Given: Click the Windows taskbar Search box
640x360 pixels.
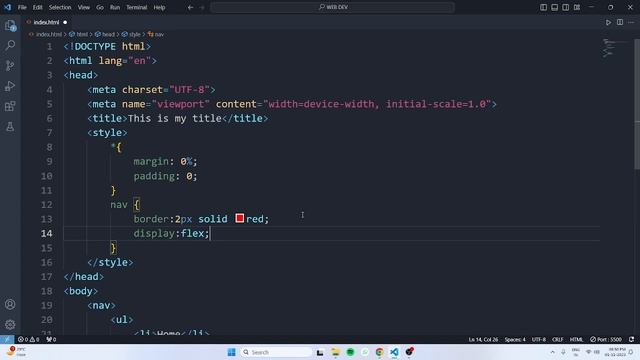Looking at the screenshot, I should pyautogui.click(x=276, y=352).
